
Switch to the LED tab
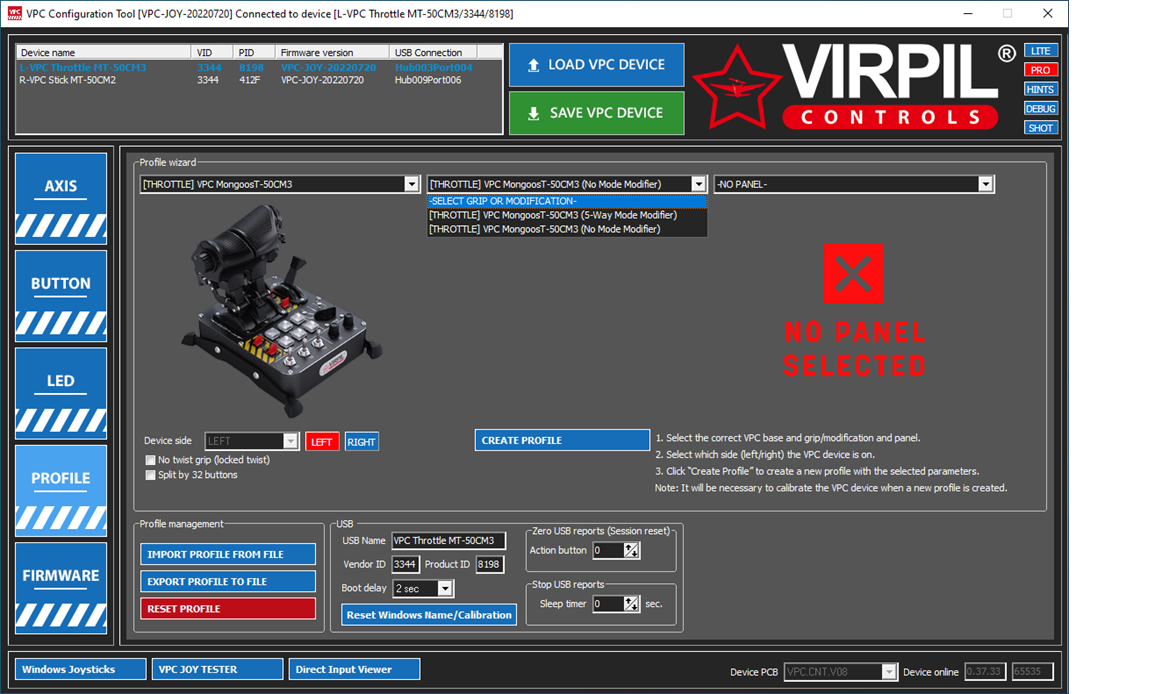[x=61, y=394]
